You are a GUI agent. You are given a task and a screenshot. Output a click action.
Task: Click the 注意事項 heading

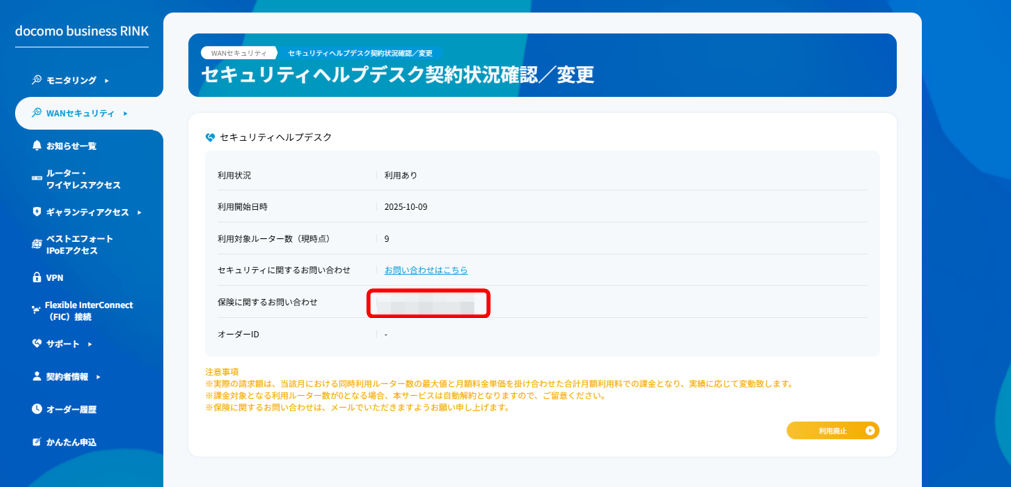tap(222, 372)
